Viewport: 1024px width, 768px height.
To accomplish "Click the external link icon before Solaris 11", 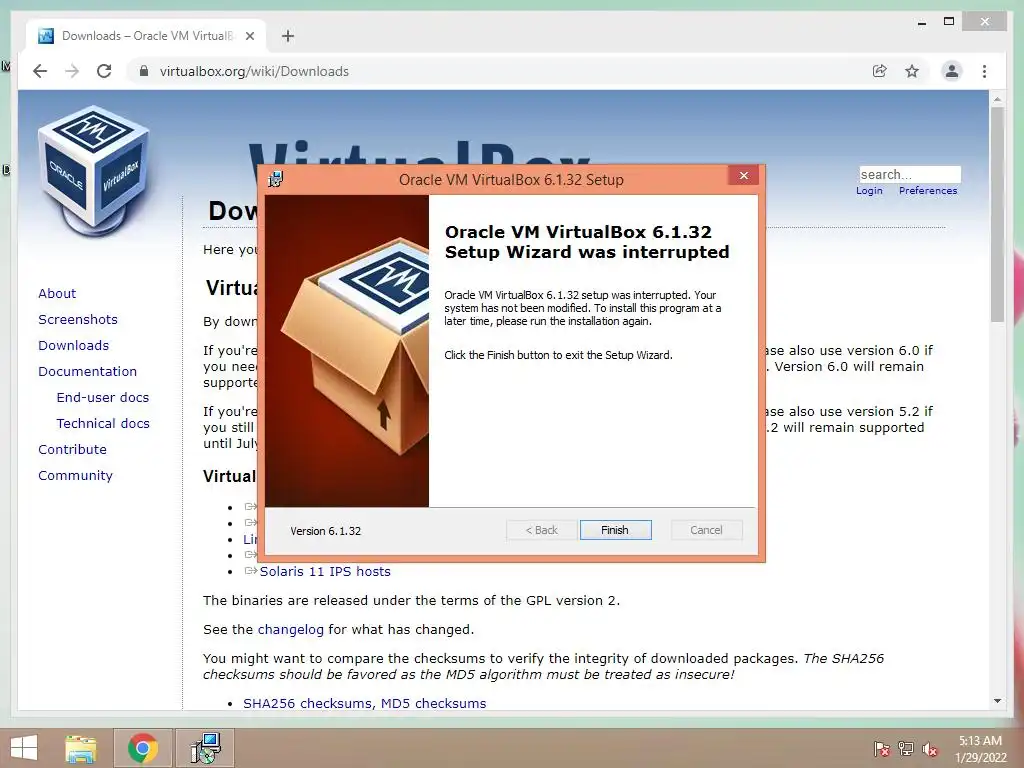I will pyautogui.click(x=250, y=571).
